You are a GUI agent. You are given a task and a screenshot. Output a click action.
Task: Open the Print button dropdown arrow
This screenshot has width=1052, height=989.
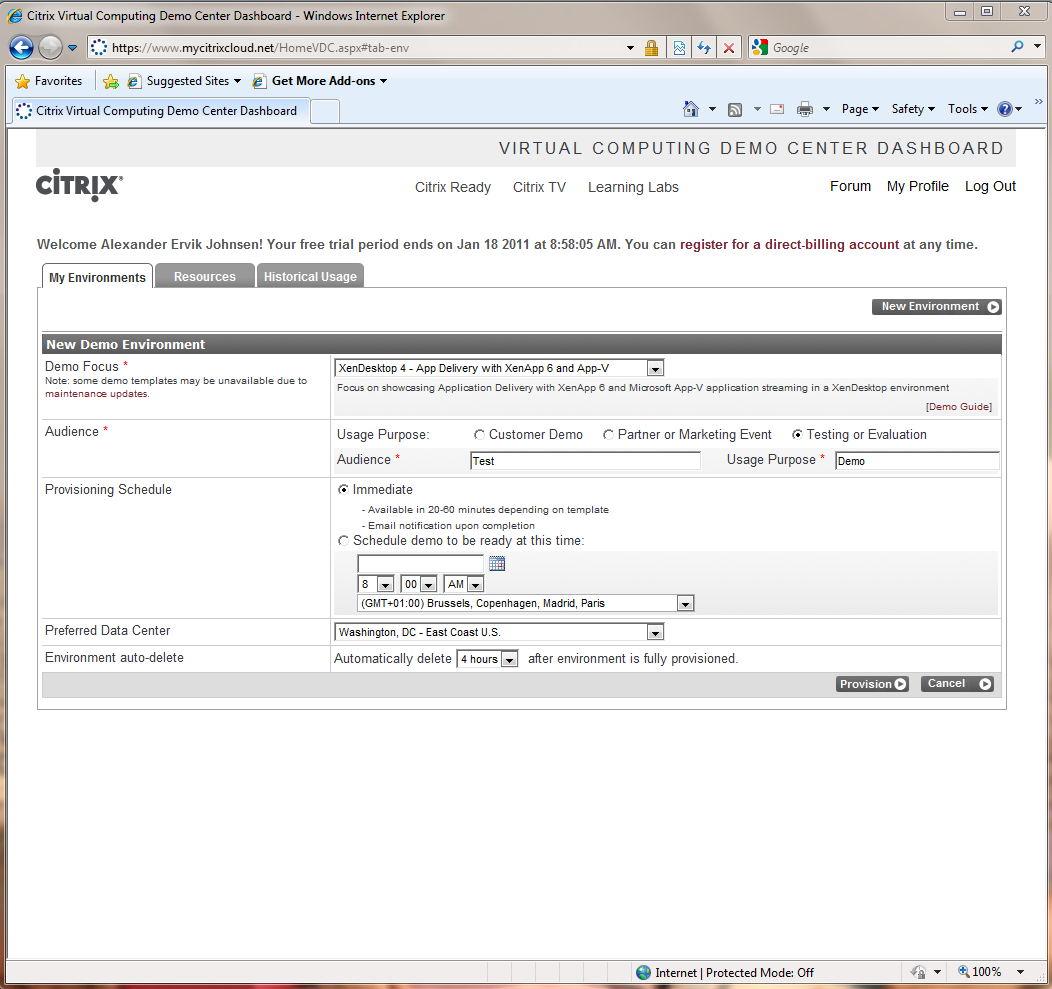point(827,109)
